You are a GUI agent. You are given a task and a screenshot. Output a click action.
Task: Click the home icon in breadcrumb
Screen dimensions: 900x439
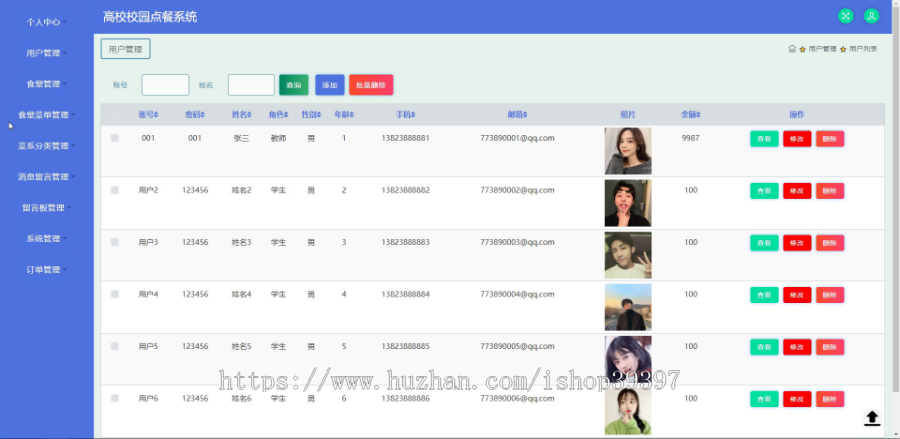pyautogui.click(x=792, y=49)
